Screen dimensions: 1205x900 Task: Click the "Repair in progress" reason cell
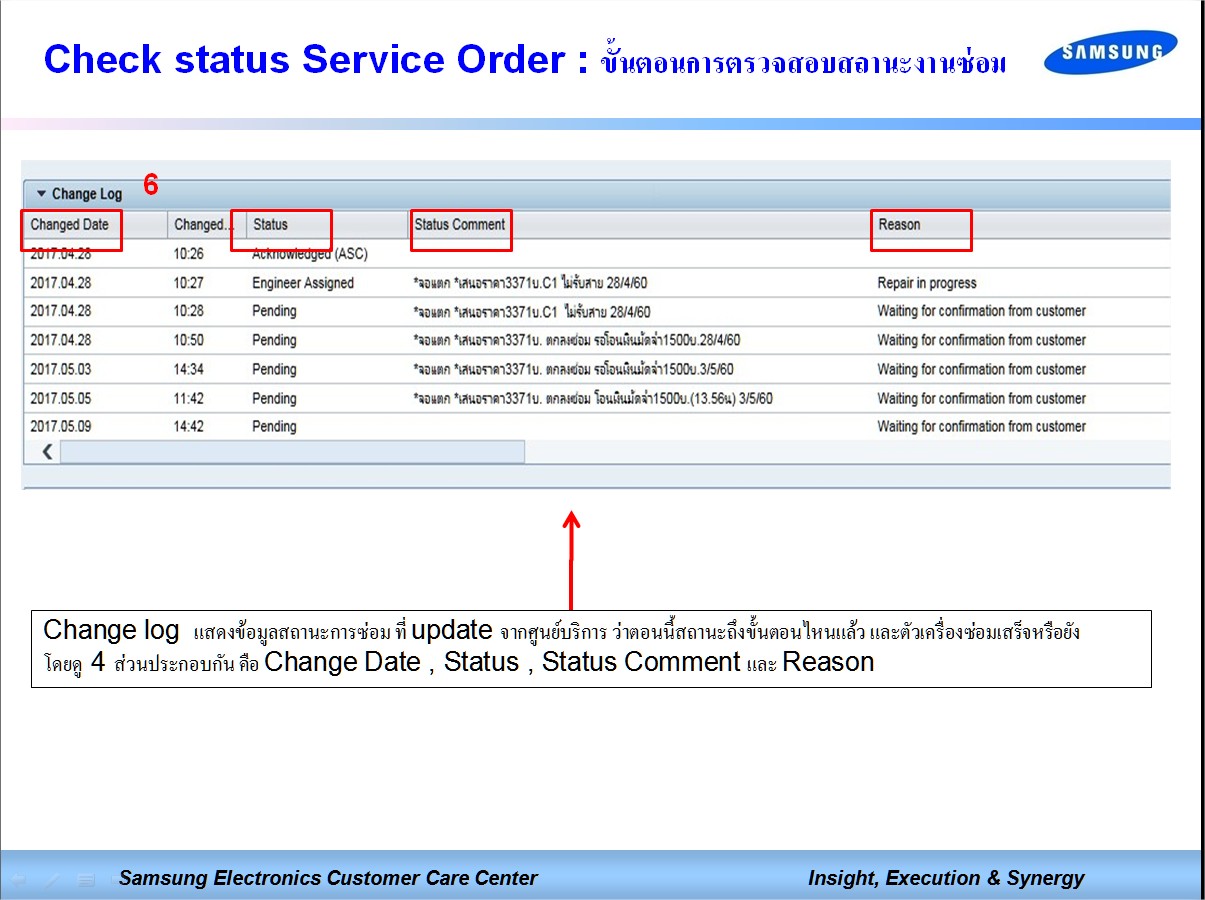click(927, 283)
